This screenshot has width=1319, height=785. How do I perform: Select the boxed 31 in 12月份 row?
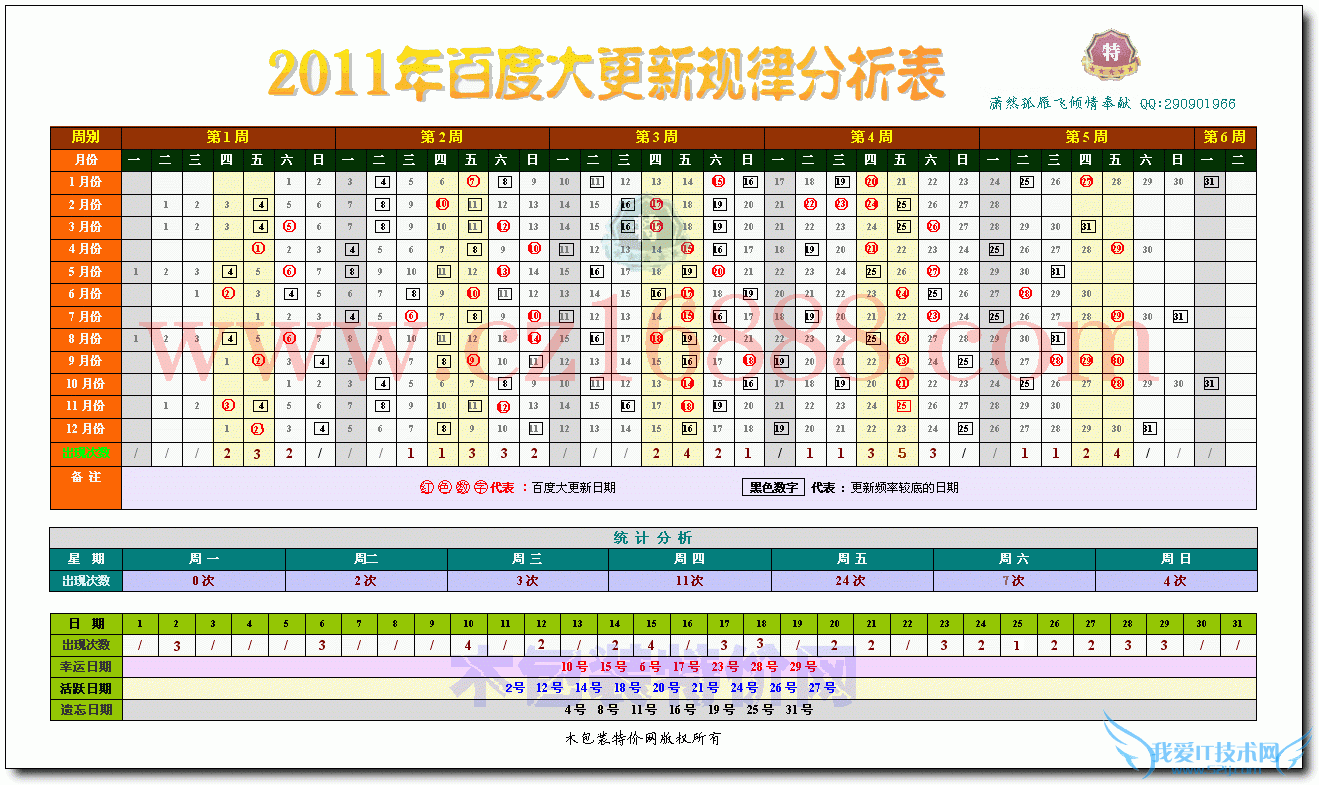[1148, 429]
